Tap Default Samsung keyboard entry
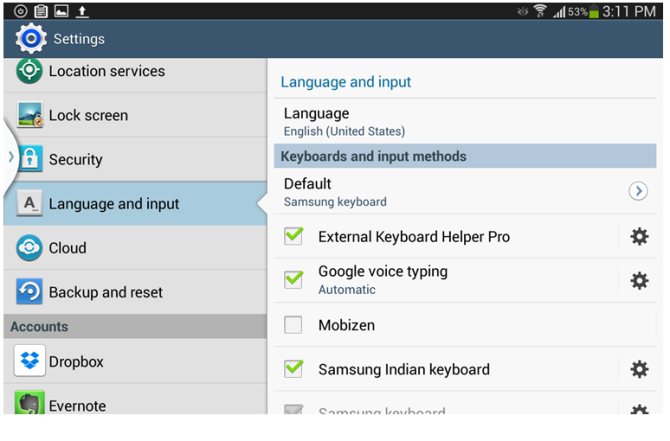This screenshot has width=670, height=441. [465, 191]
